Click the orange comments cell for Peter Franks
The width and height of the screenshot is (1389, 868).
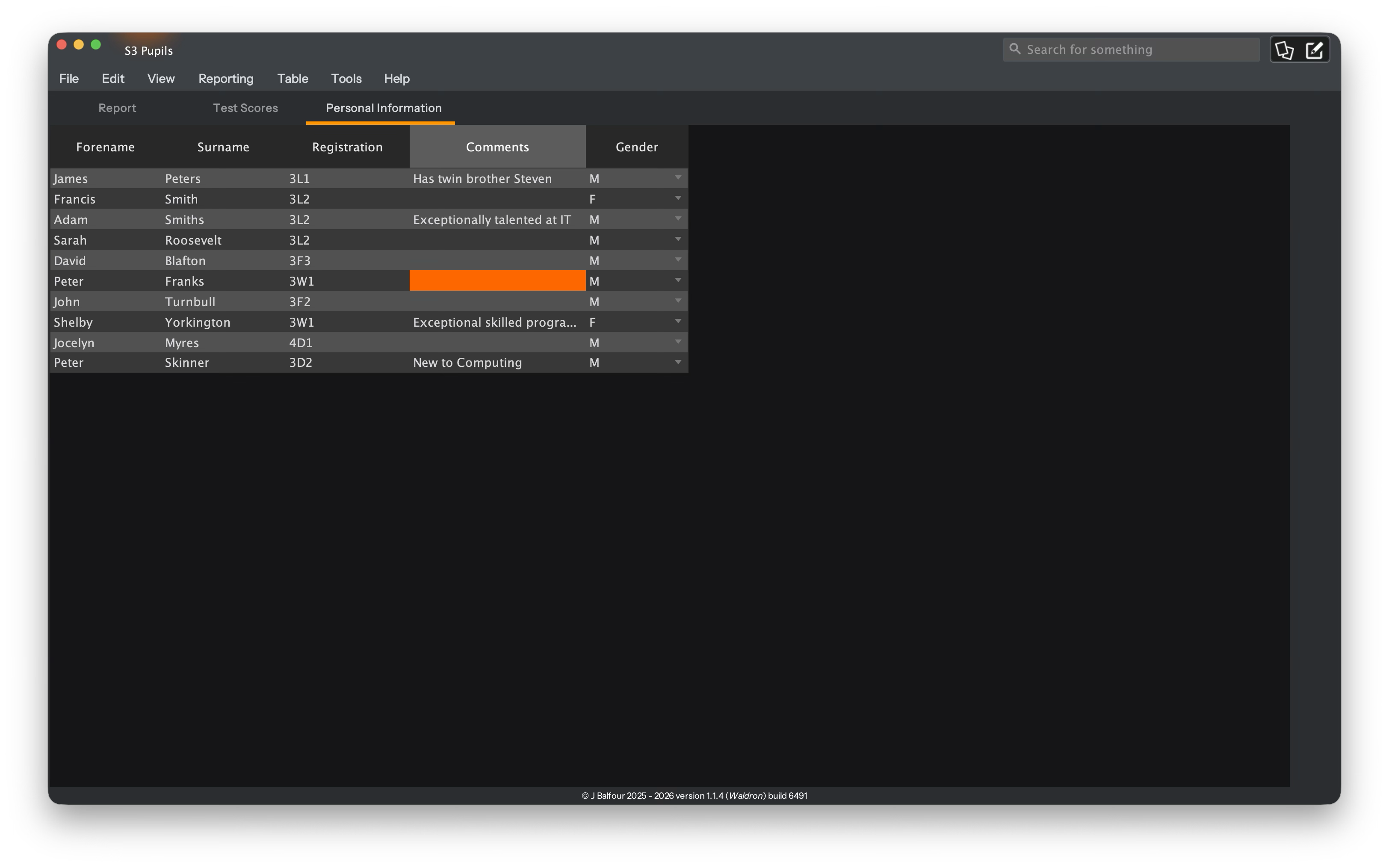[x=498, y=281]
